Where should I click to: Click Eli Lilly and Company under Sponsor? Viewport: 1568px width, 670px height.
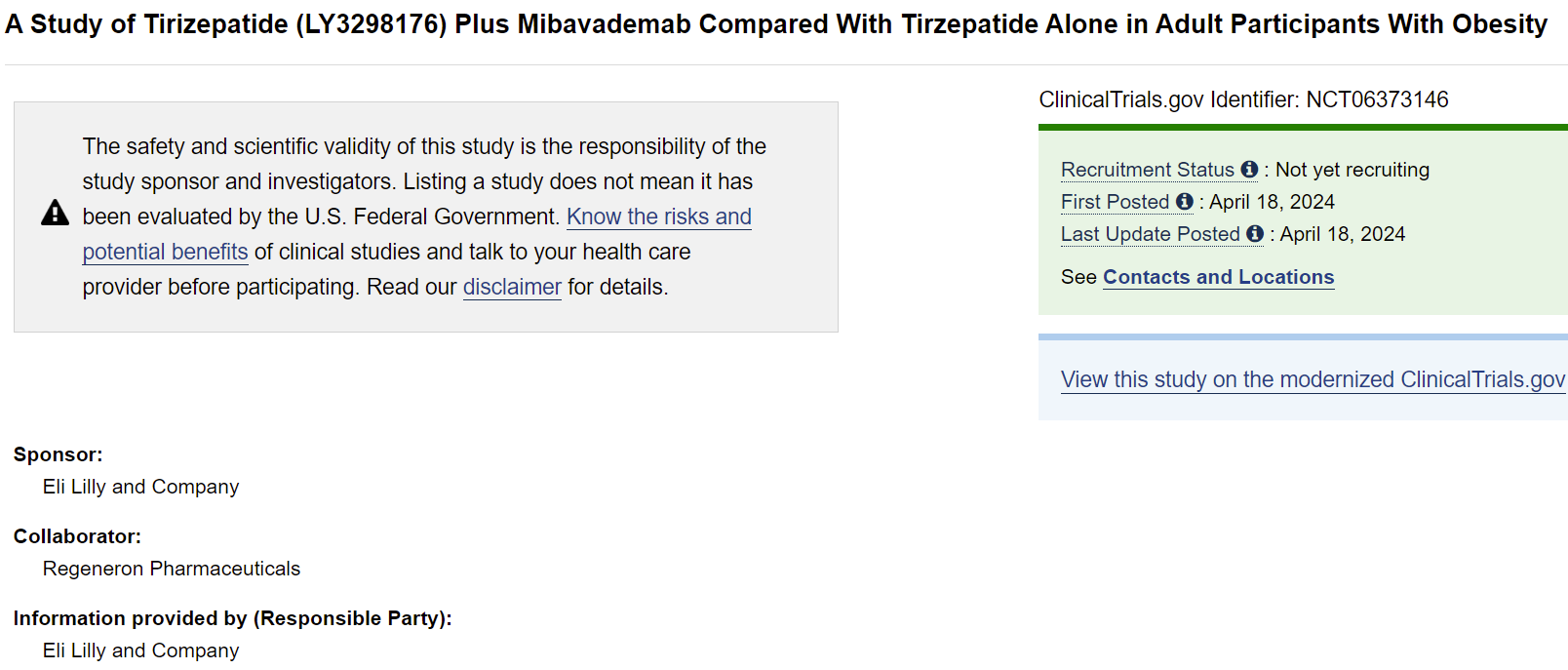(140, 487)
